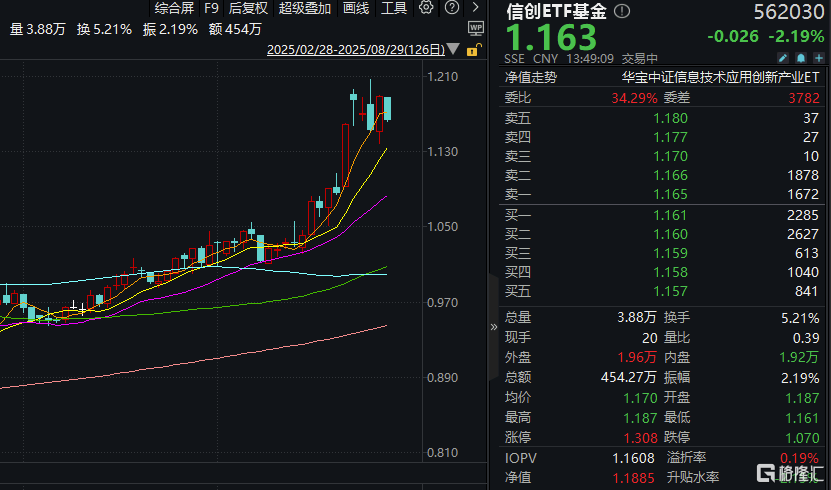This screenshot has height=490, width=831.
Task: Click the 外盘 value 1.96万
Action: (x=637, y=358)
